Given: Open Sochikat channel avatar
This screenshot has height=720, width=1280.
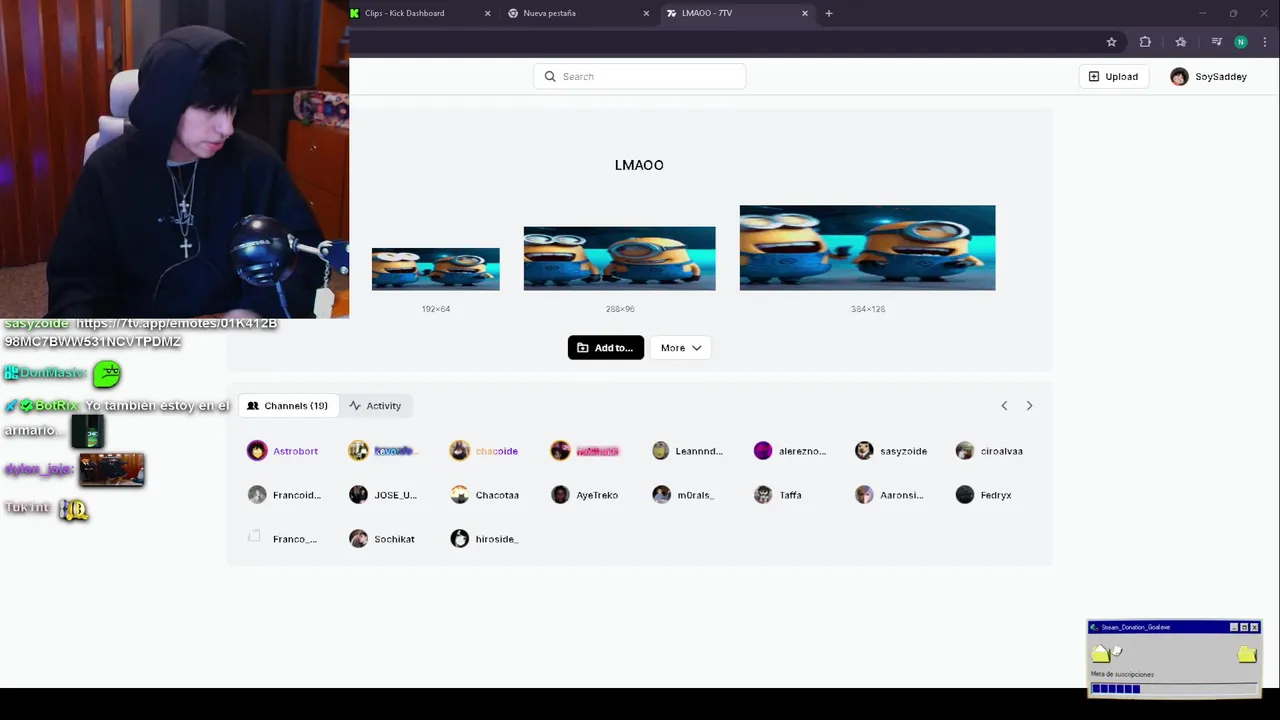Looking at the screenshot, I should point(358,539).
